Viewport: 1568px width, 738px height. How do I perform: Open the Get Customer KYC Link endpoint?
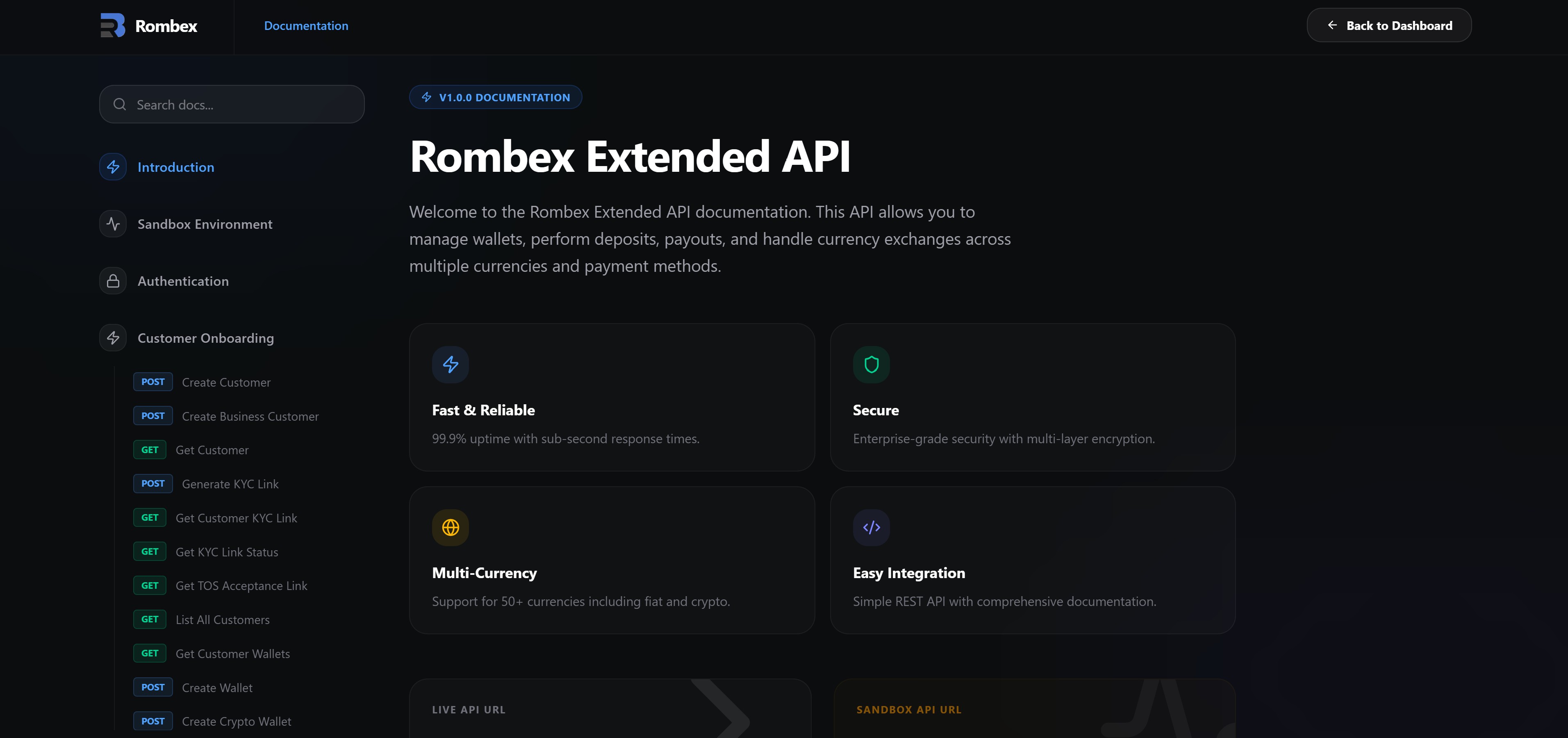coord(236,518)
